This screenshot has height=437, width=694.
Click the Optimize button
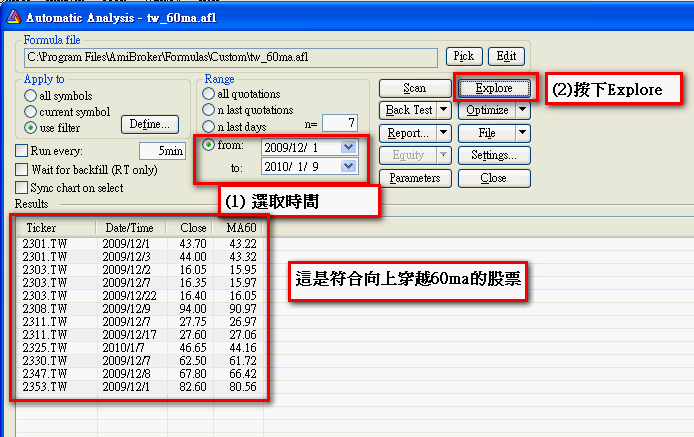[x=487, y=110]
